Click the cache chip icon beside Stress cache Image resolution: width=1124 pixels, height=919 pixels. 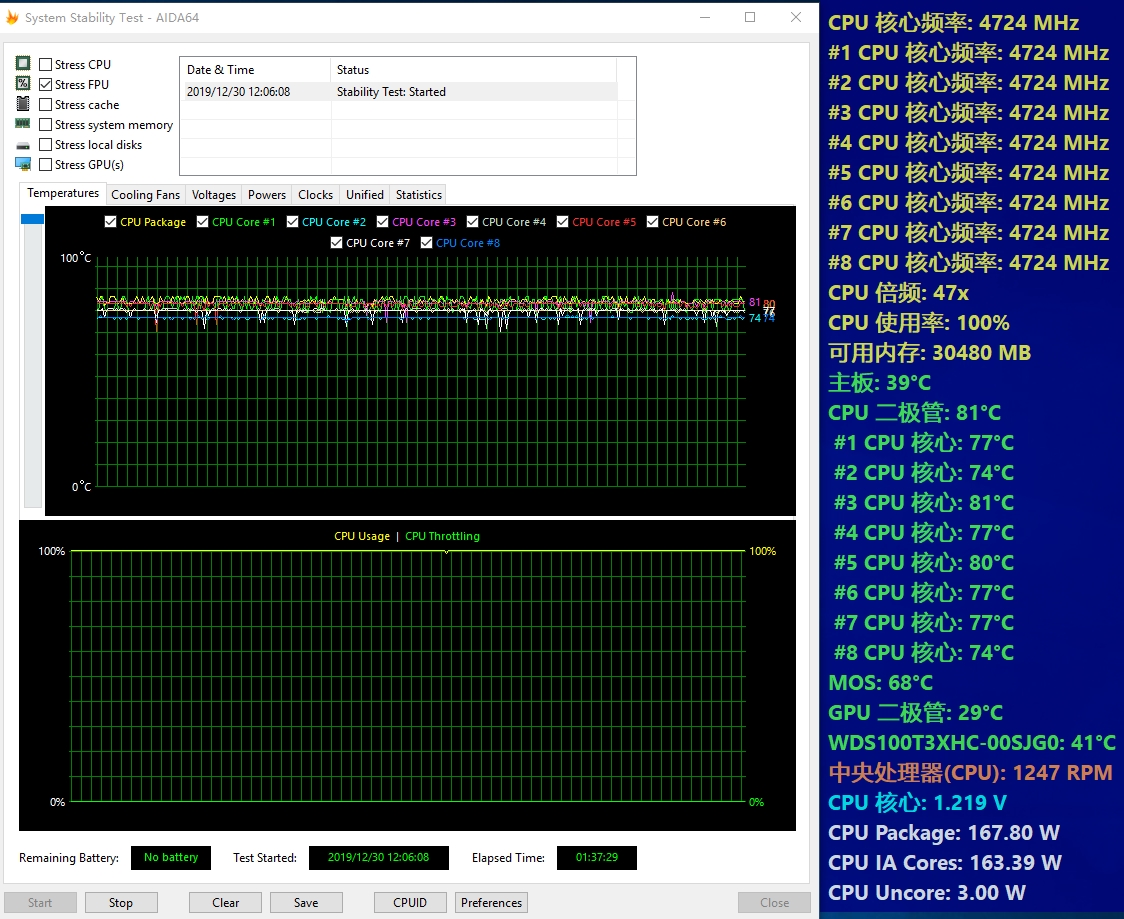[x=22, y=104]
